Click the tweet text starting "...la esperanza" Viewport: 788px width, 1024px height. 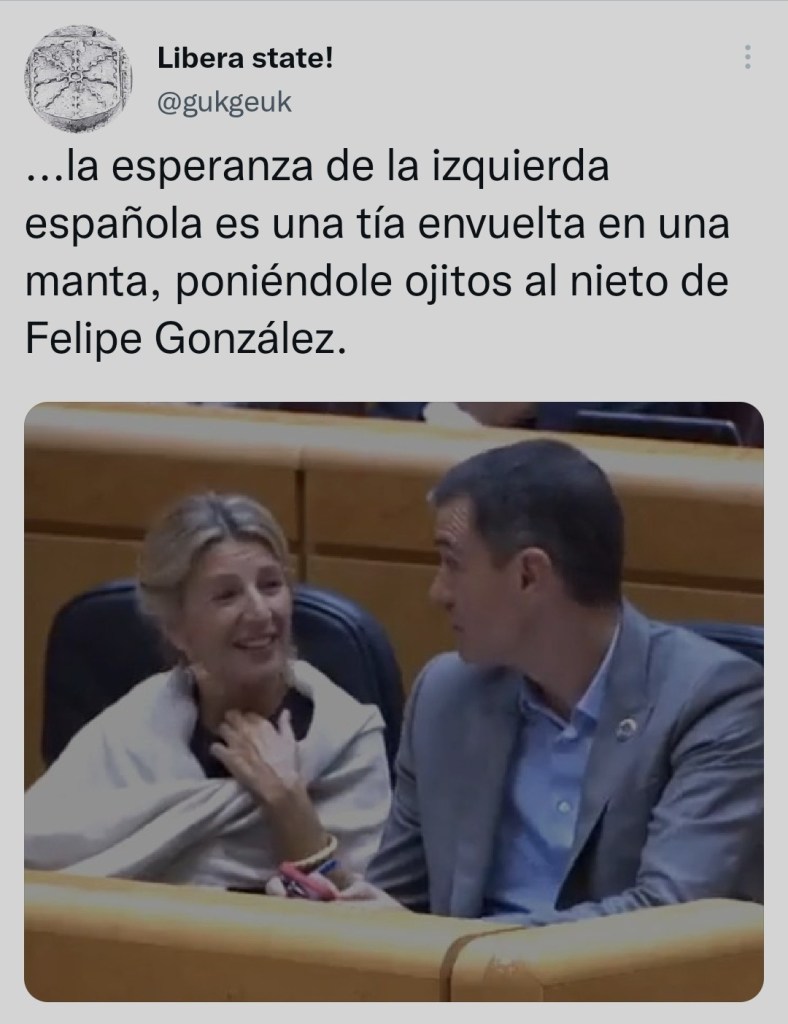[377, 253]
